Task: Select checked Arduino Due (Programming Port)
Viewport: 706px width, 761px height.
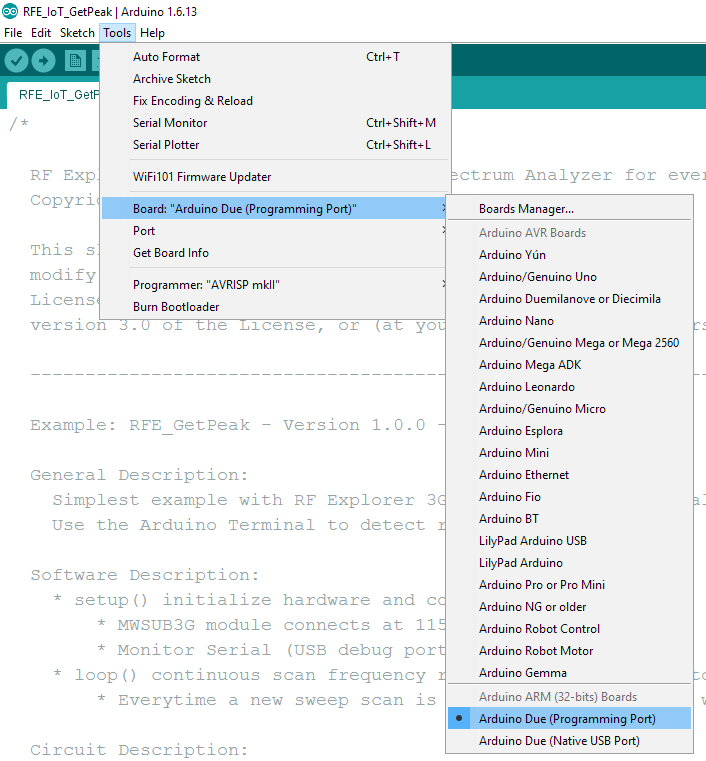Action: 570,719
